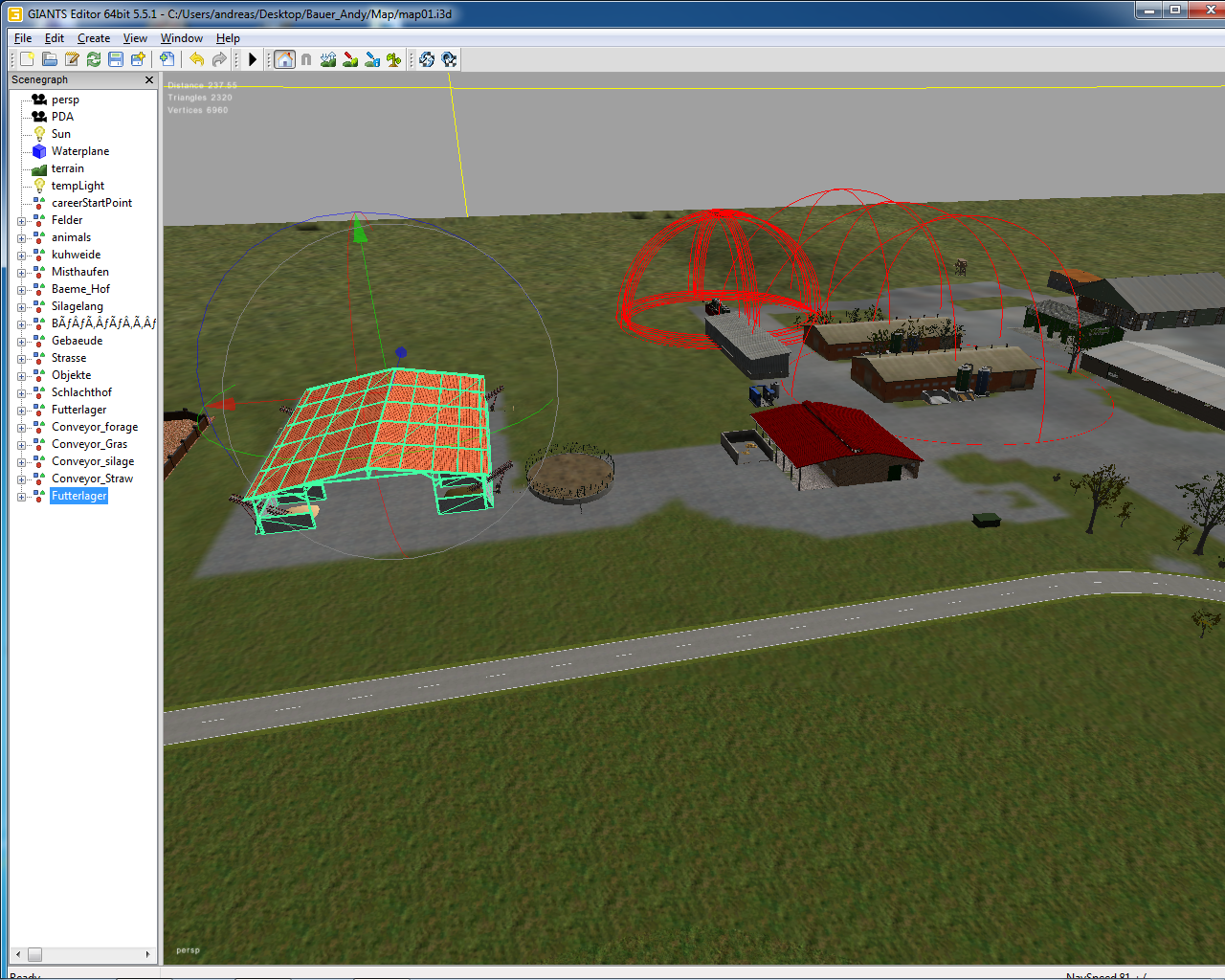Click the first circular arrows toolbar icon
This screenshot has height=980, width=1225.
coord(427,59)
